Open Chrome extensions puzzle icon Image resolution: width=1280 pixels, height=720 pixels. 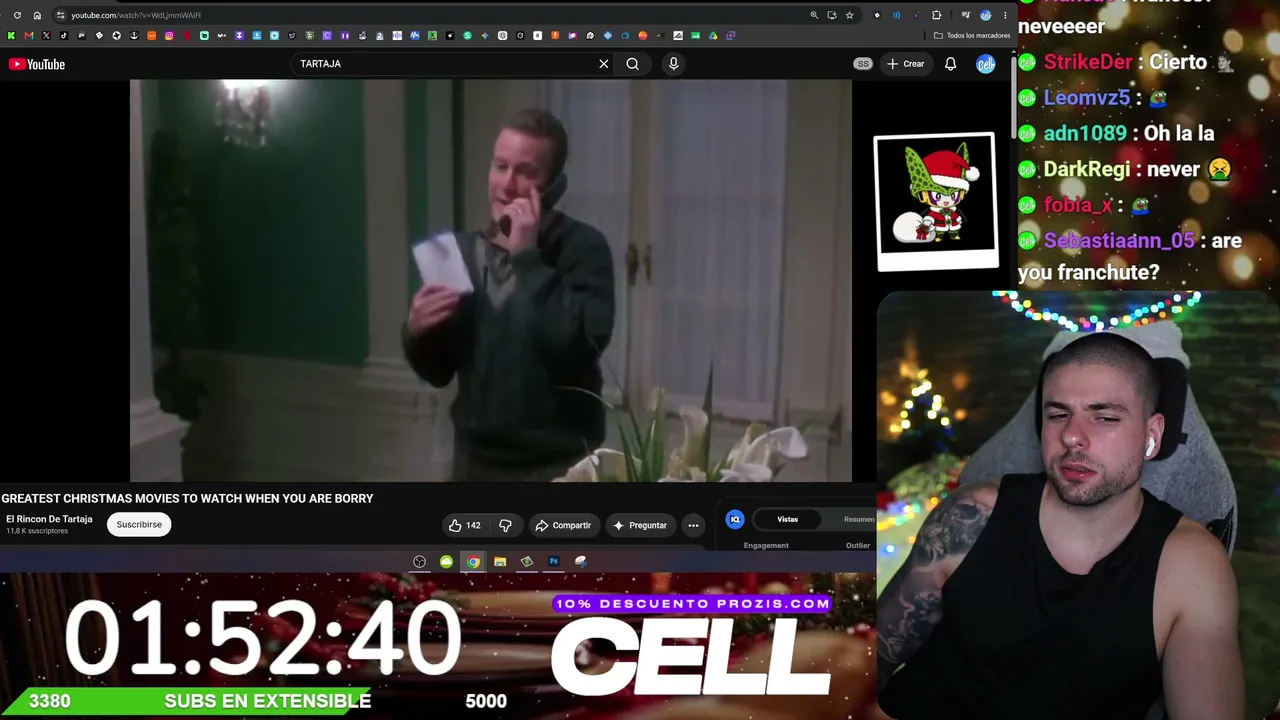pos(937,15)
